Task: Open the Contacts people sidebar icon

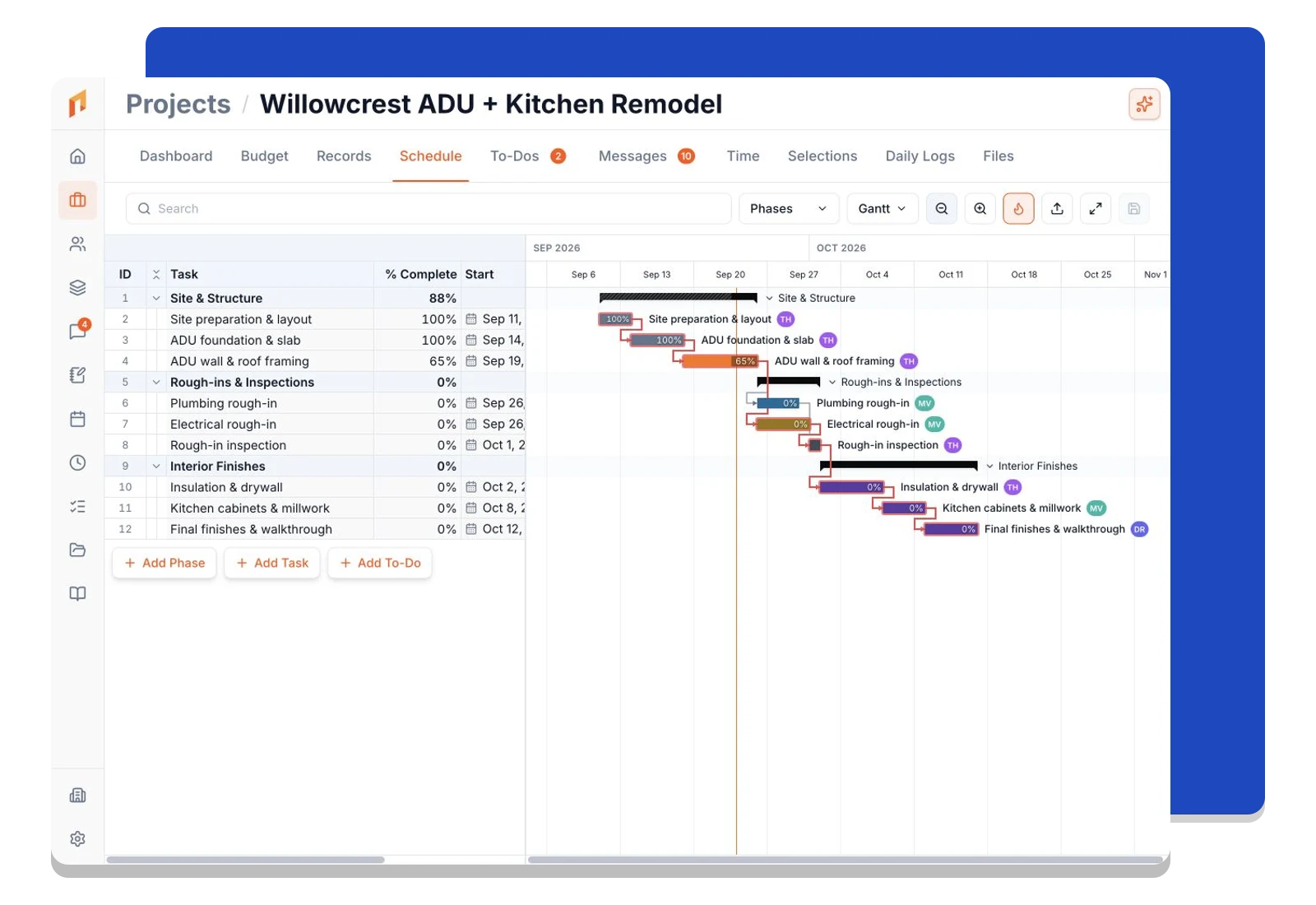Action: tap(77, 244)
